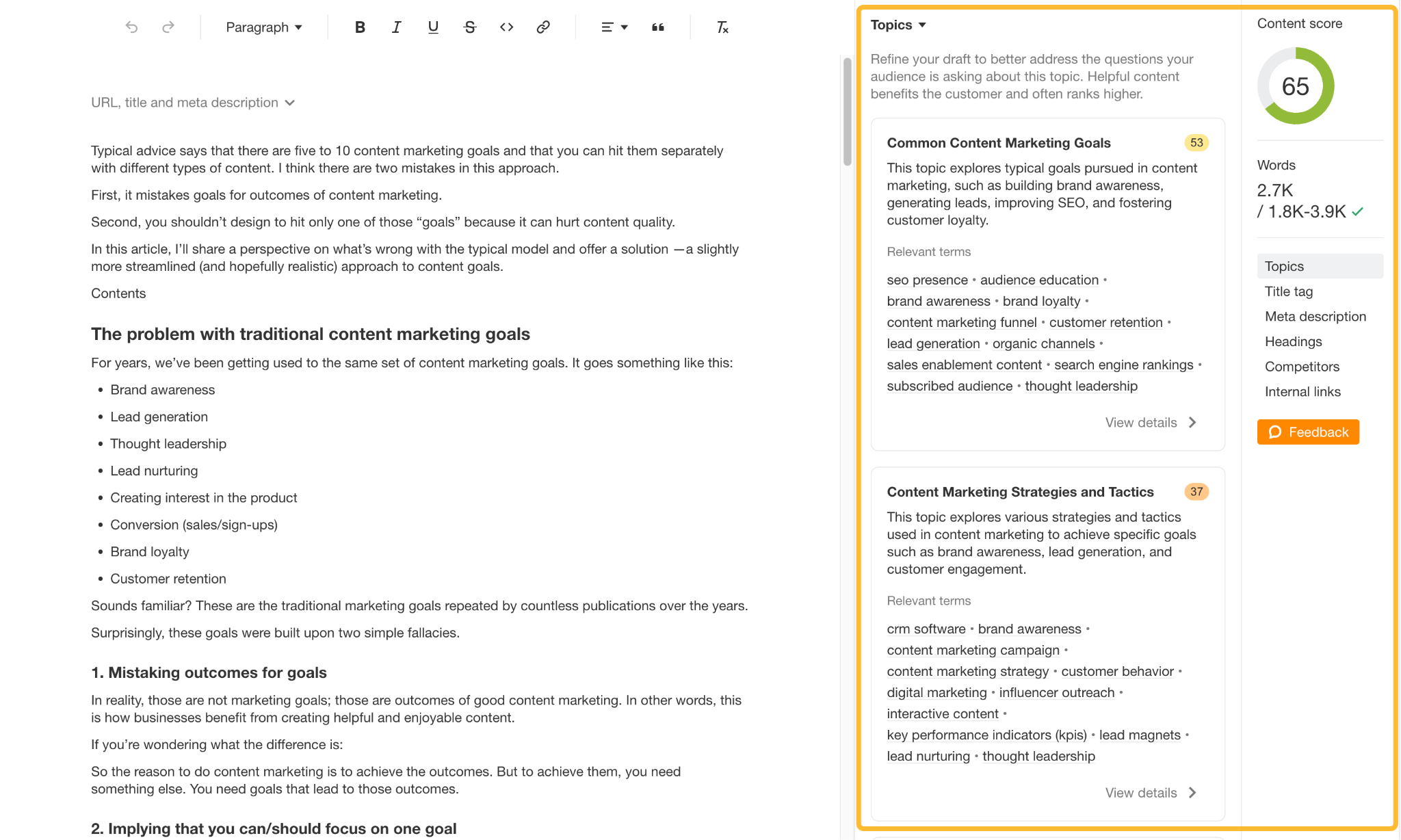Select the Competitors tab
Viewport: 1401px width, 840px height.
coord(1301,366)
